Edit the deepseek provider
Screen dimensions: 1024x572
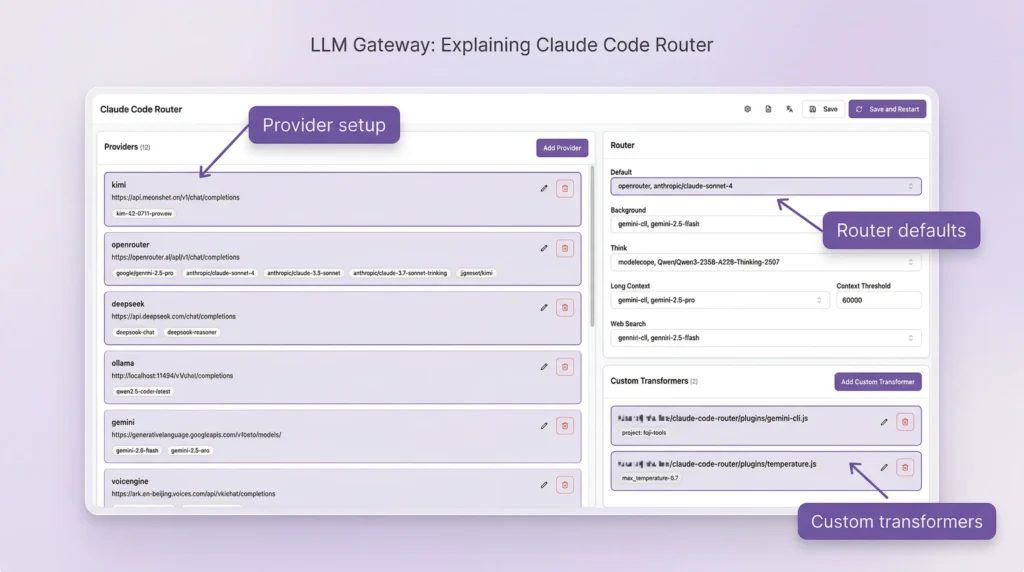pyautogui.click(x=544, y=308)
